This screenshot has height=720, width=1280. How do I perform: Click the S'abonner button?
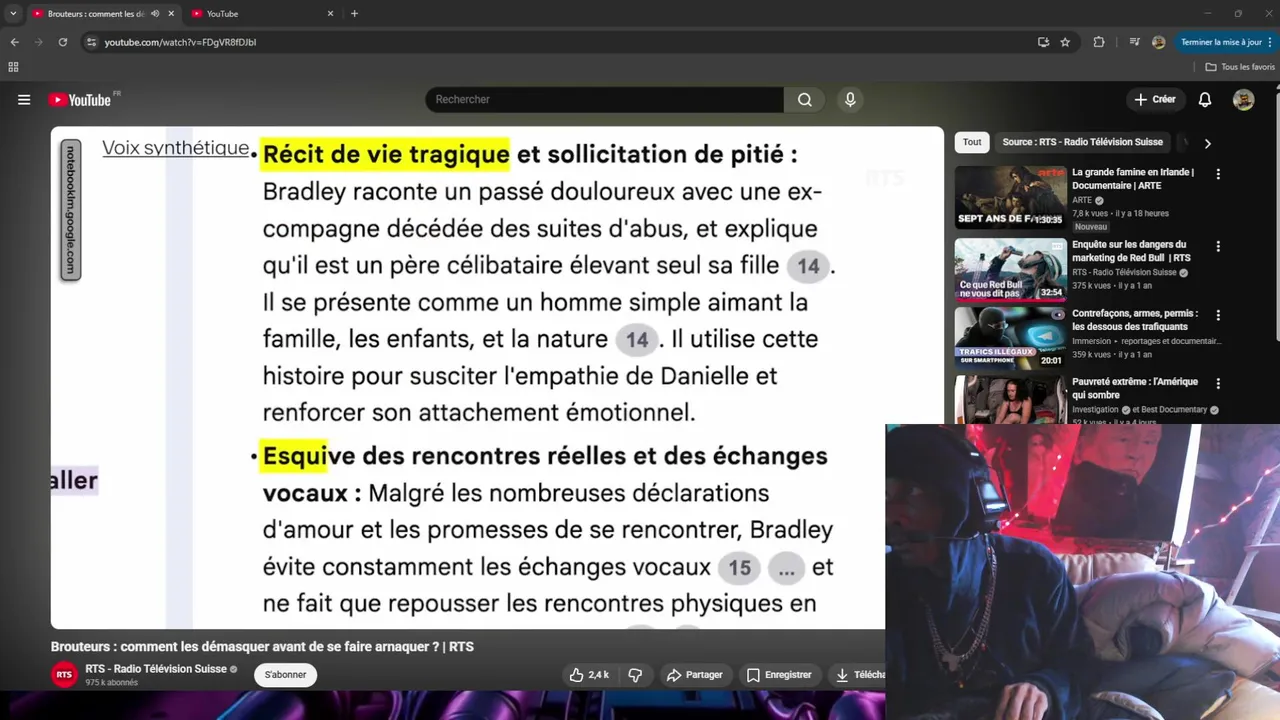point(285,675)
